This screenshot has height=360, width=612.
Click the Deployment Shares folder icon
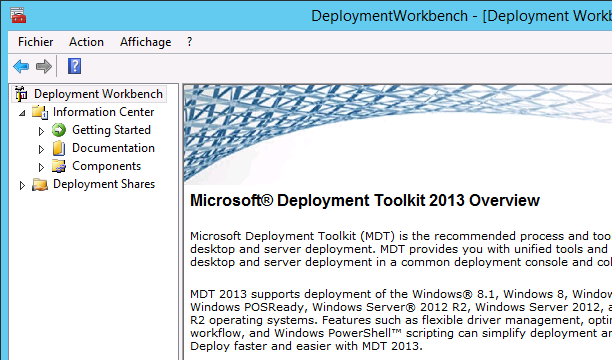[40, 184]
